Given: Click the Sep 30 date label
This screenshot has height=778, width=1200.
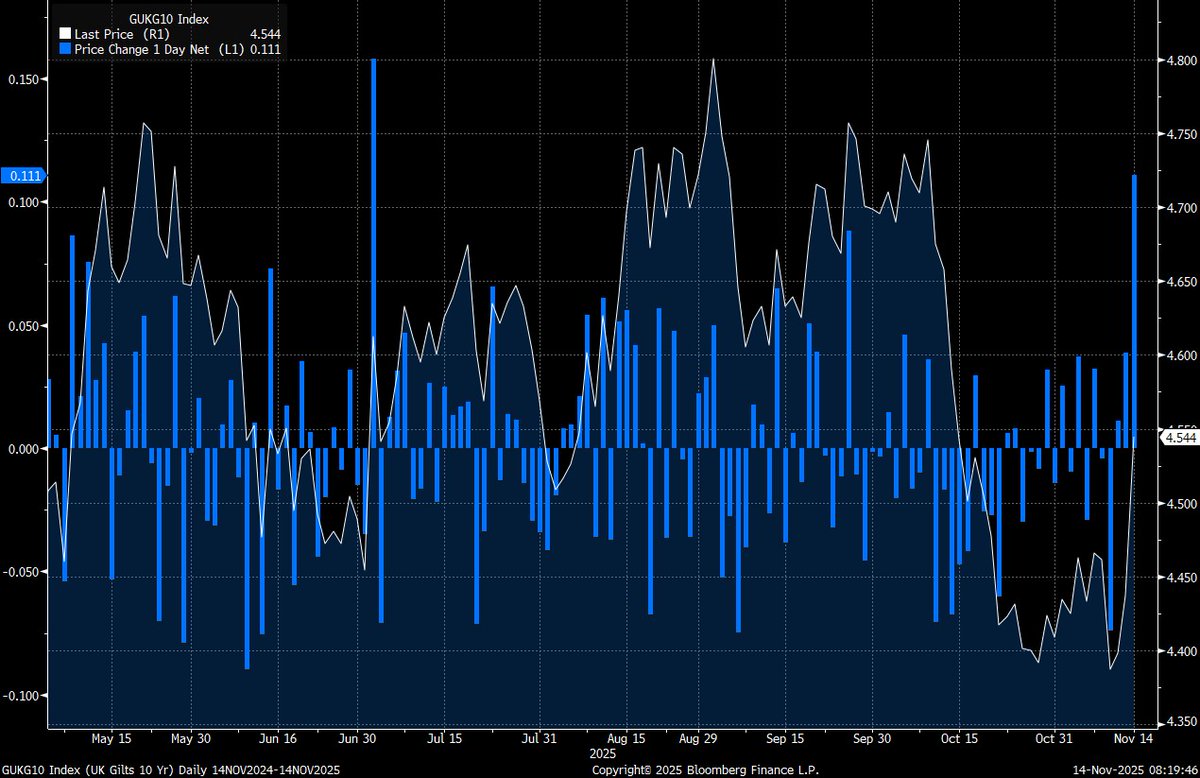Looking at the screenshot, I should point(872,739).
